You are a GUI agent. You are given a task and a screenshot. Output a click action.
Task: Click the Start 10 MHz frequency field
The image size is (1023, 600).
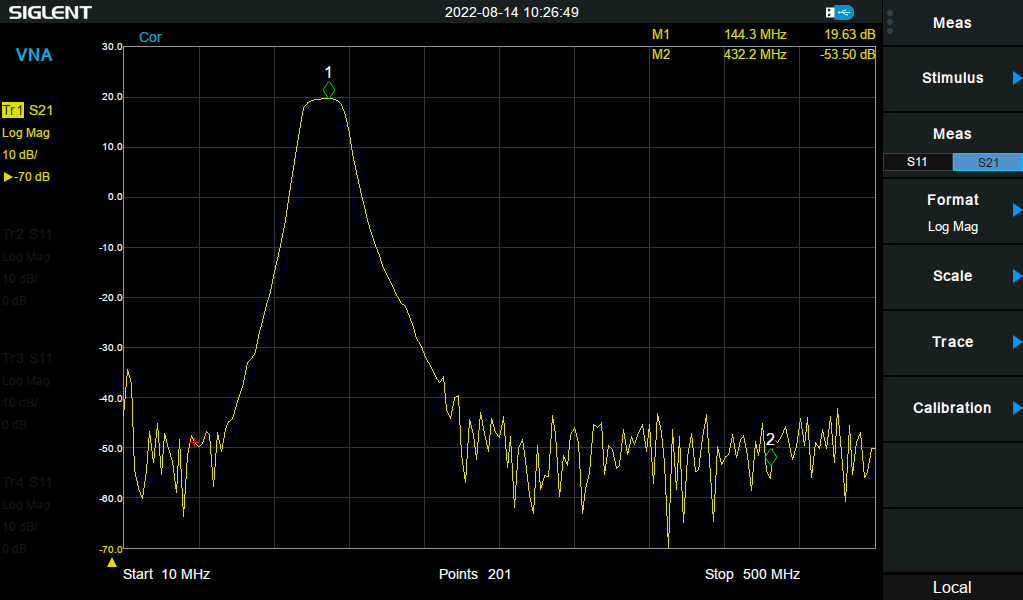click(166, 574)
